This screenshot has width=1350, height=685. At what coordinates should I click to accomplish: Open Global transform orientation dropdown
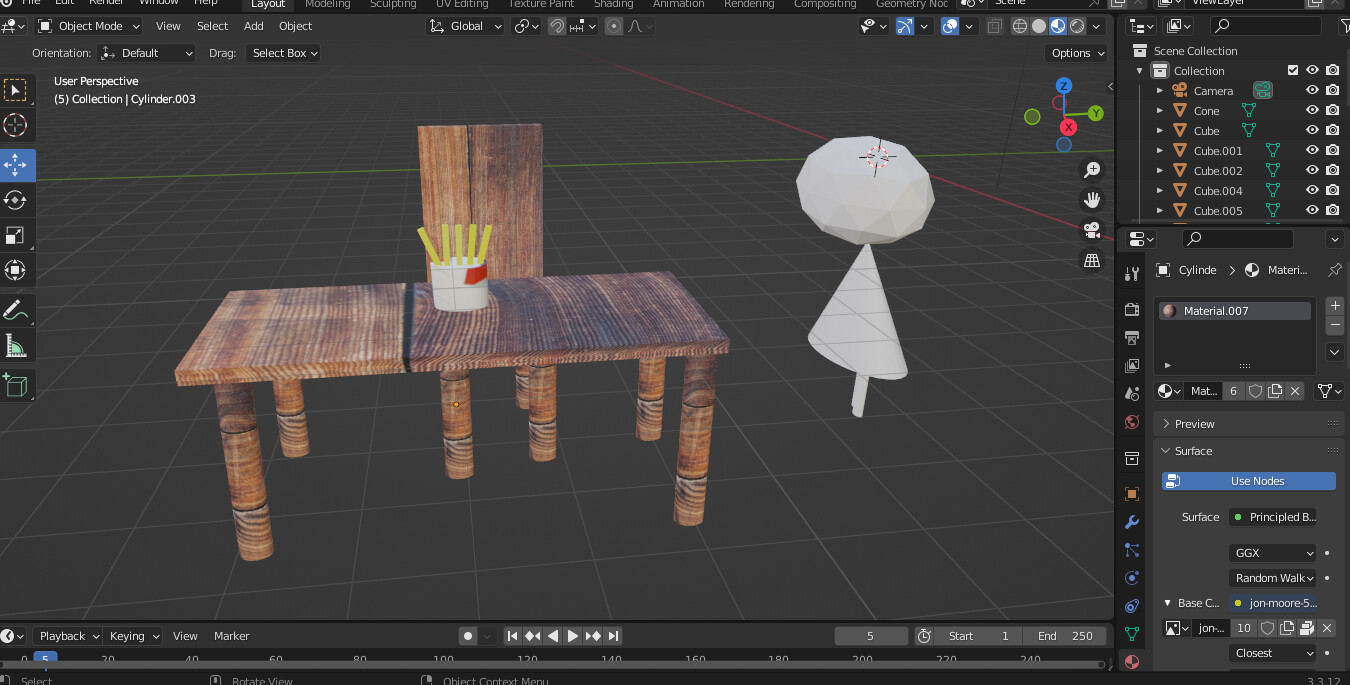click(x=466, y=26)
